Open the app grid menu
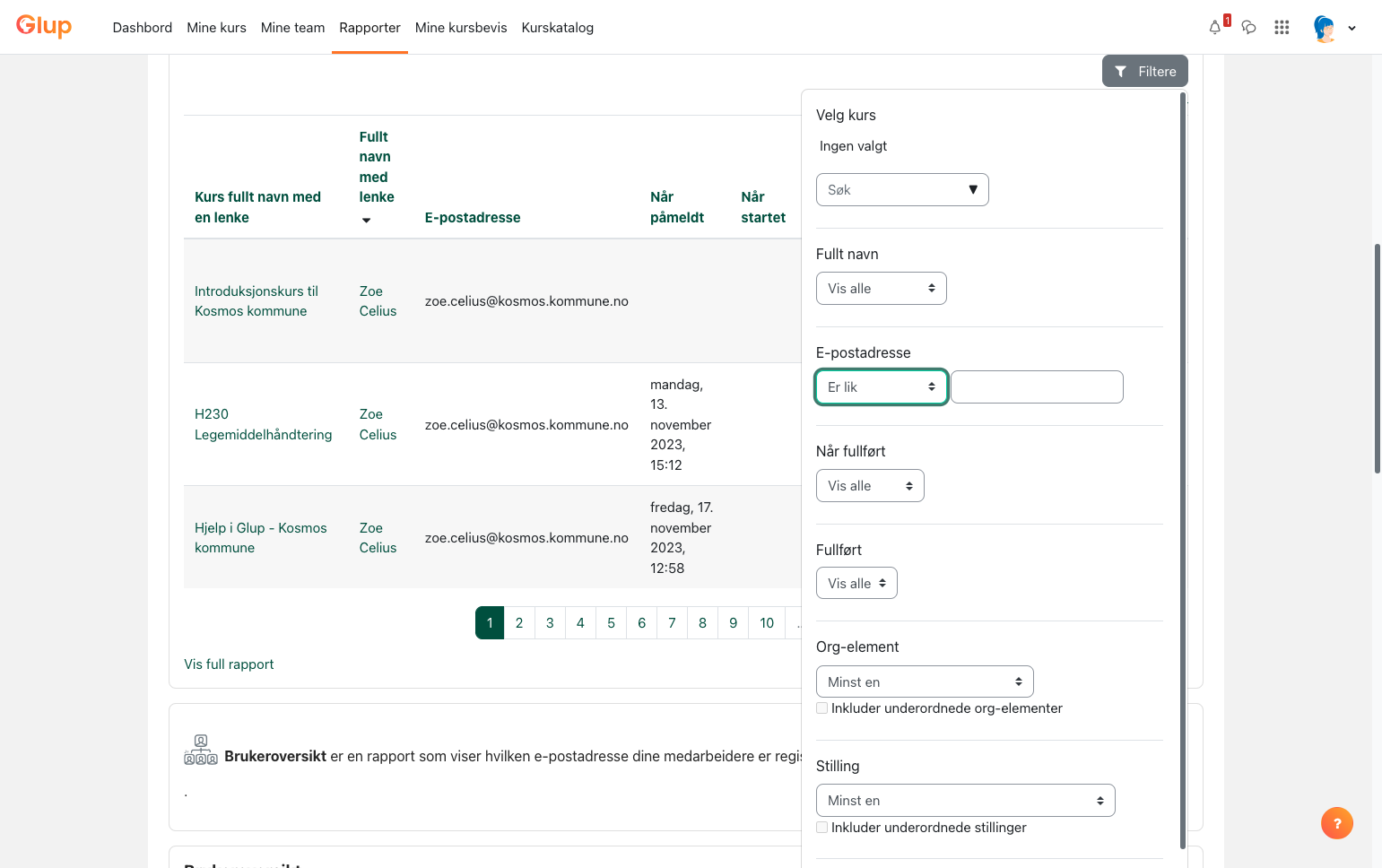Image resolution: width=1382 pixels, height=868 pixels. point(1282,27)
